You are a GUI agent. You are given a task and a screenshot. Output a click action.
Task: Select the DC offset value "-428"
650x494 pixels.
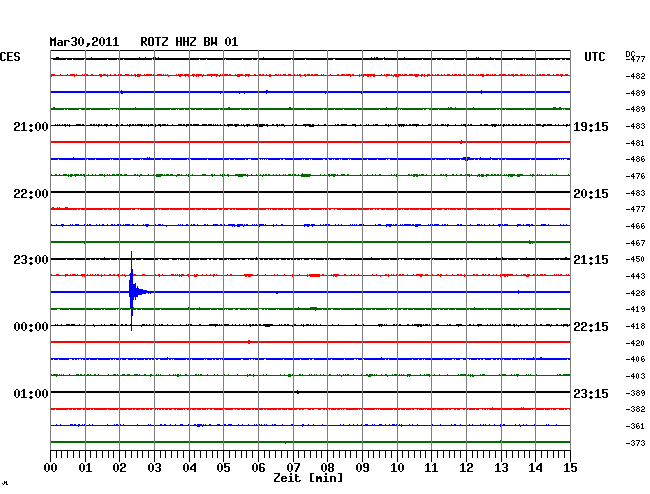pyautogui.click(x=635, y=293)
